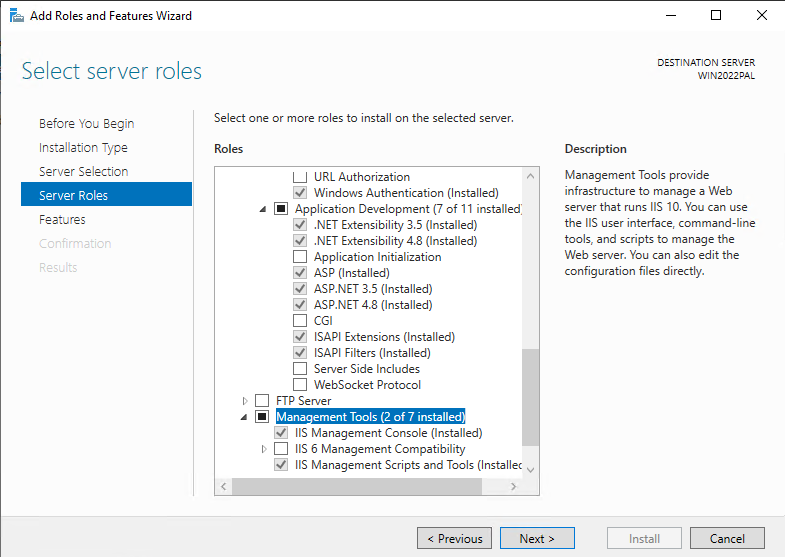
Task: Click the Next button
Action: coord(537,538)
